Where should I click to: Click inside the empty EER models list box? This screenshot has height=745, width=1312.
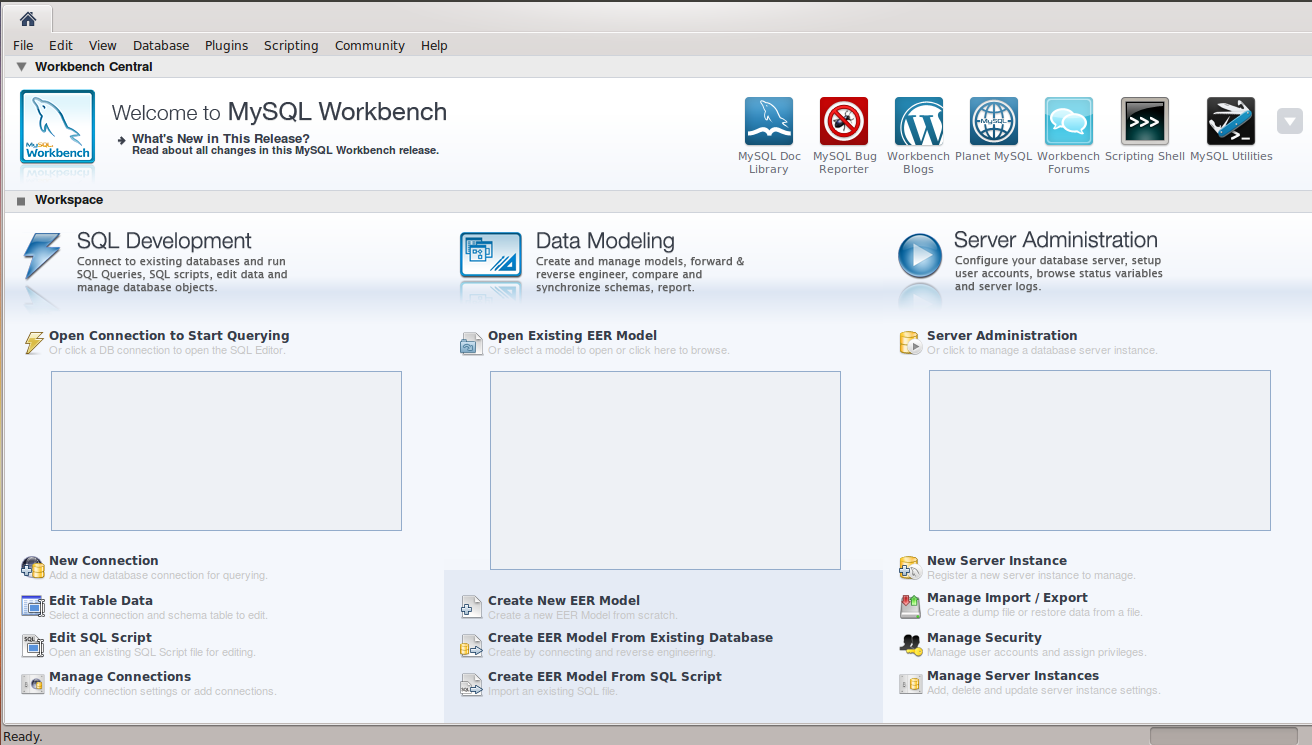665,470
